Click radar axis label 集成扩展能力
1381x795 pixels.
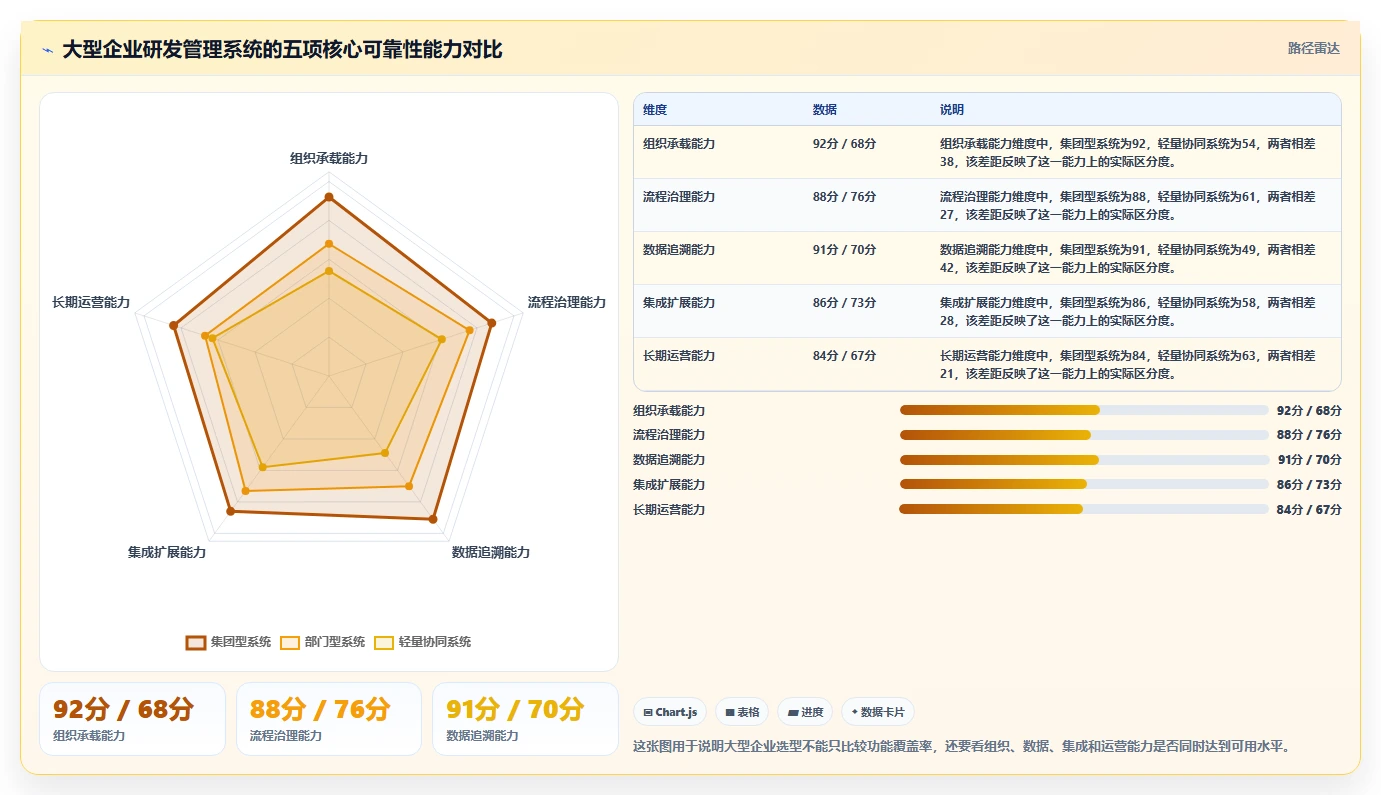[167, 552]
